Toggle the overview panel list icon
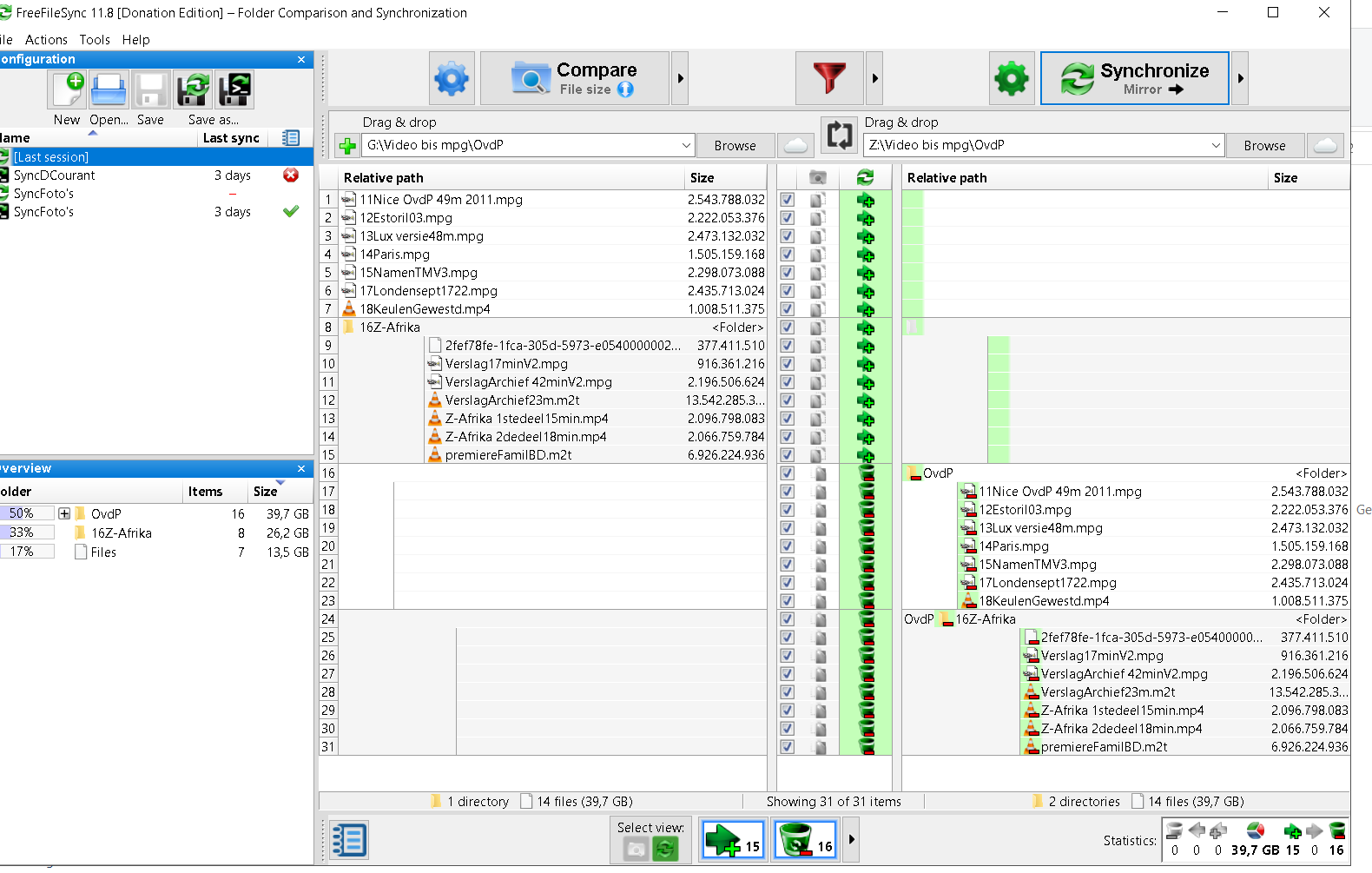Image resolution: width=1372 pixels, height=873 pixels. tap(349, 840)
